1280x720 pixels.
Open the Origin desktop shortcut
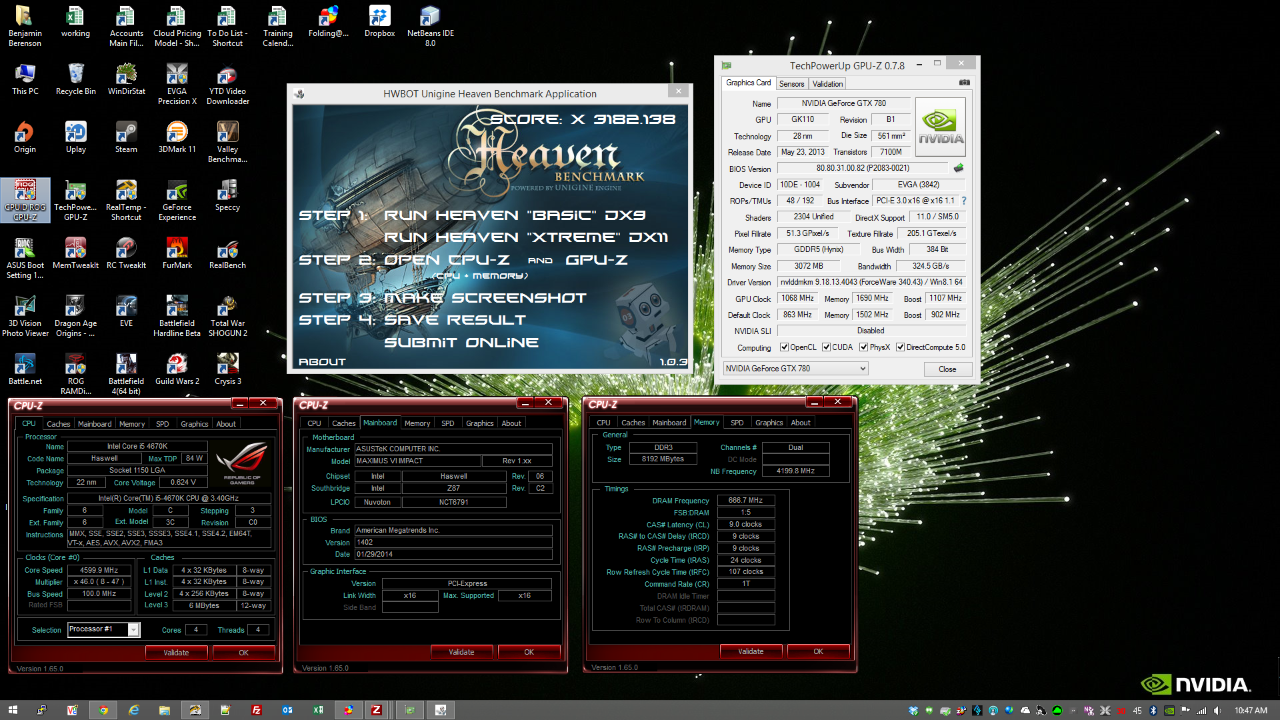pos(24,138)
